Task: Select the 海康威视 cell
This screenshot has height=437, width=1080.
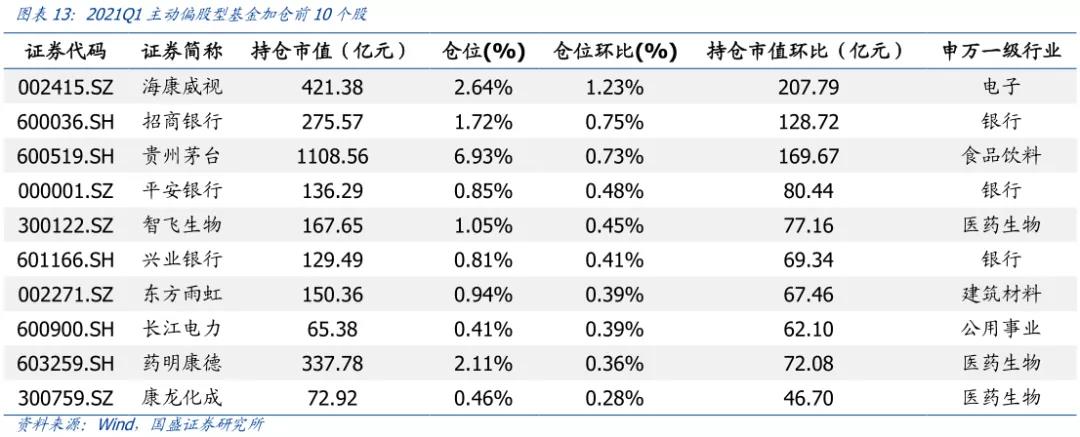Action: (182, 87)
